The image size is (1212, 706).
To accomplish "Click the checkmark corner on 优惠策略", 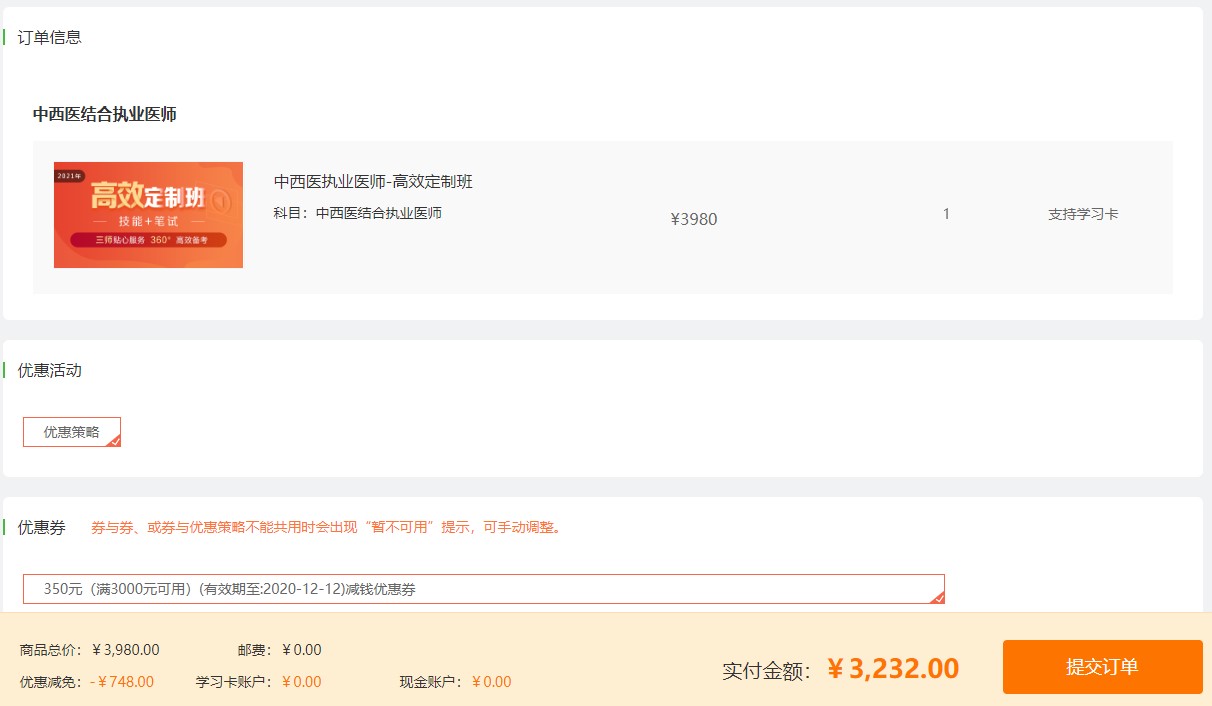I will (x=114, y=440).
